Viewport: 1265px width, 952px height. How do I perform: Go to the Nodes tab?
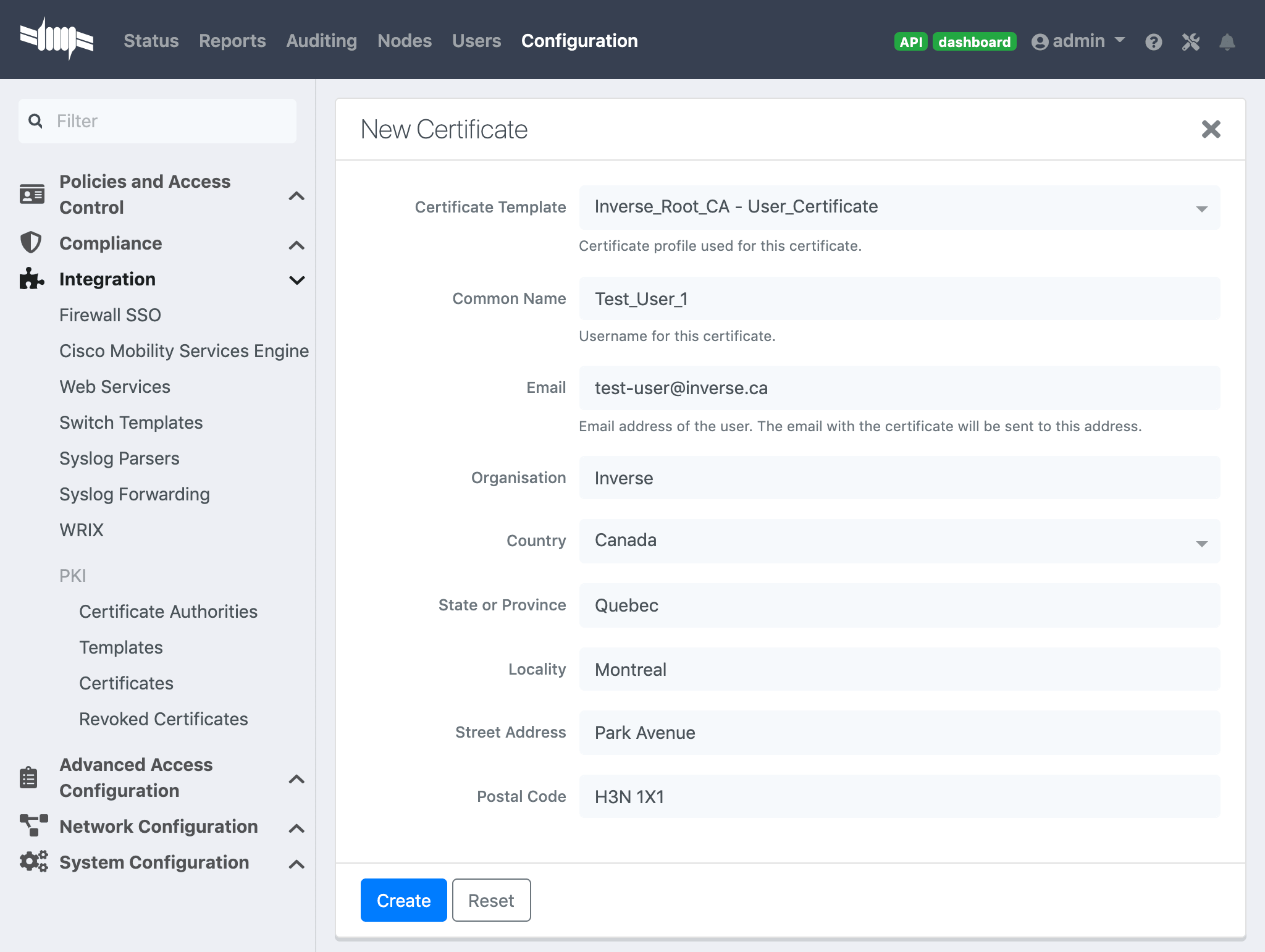pos(404,41)
